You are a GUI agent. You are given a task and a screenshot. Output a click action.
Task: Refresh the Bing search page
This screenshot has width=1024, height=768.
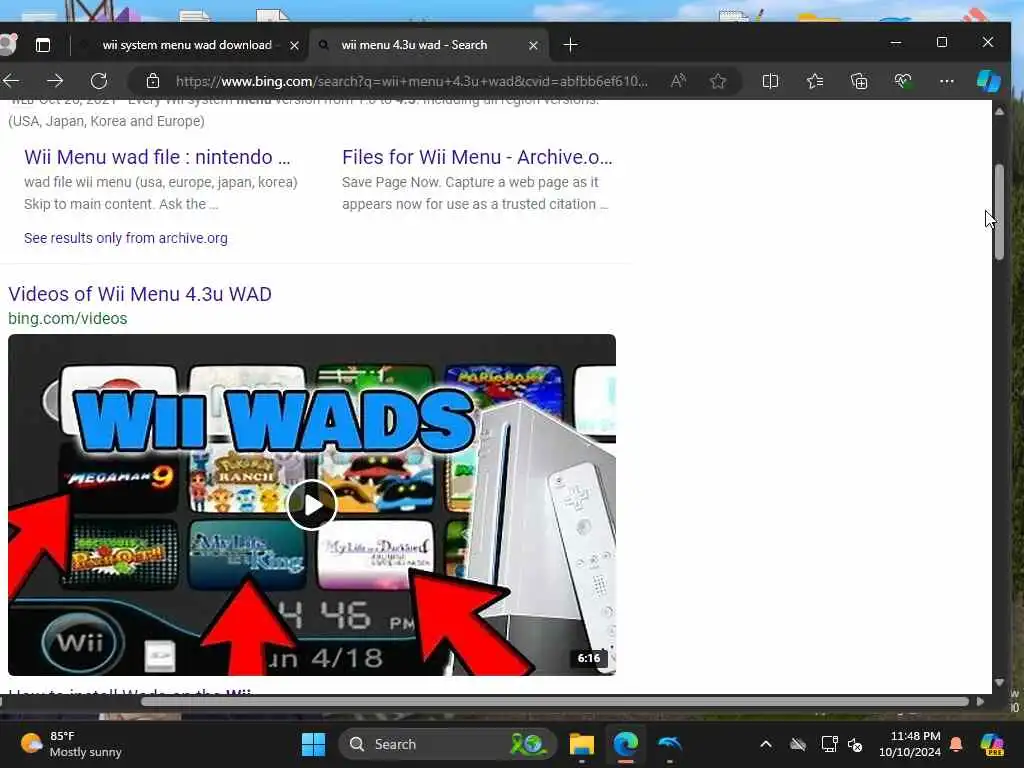[x=99, y=81]
